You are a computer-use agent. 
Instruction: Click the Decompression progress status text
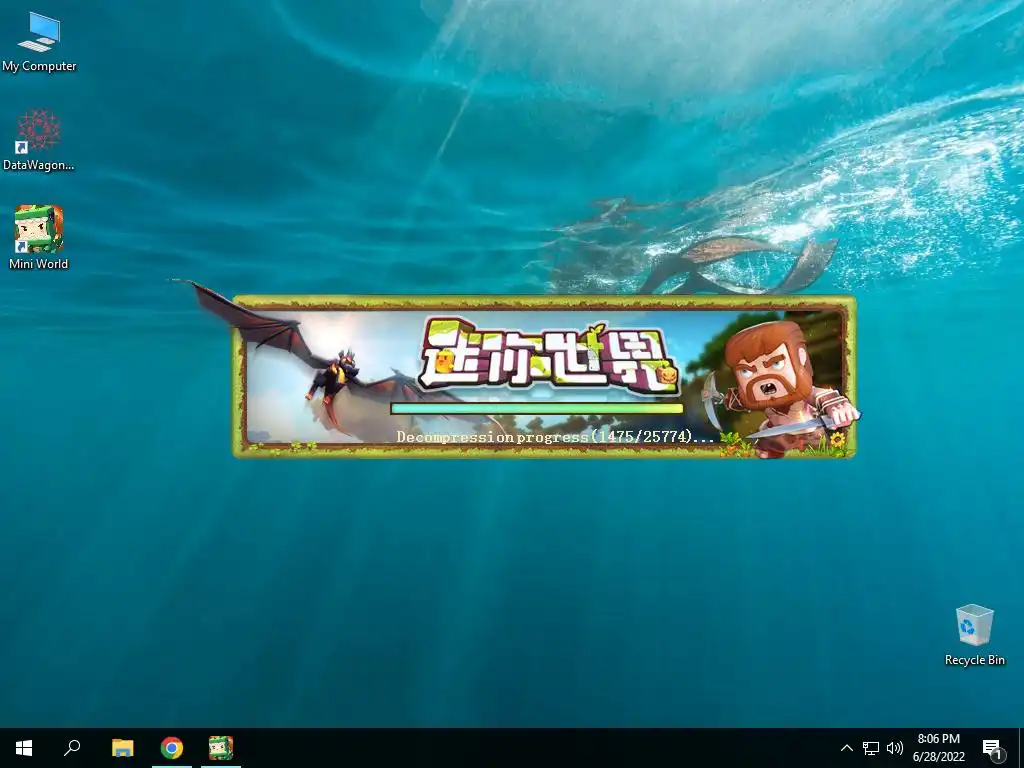click(556, 437)
